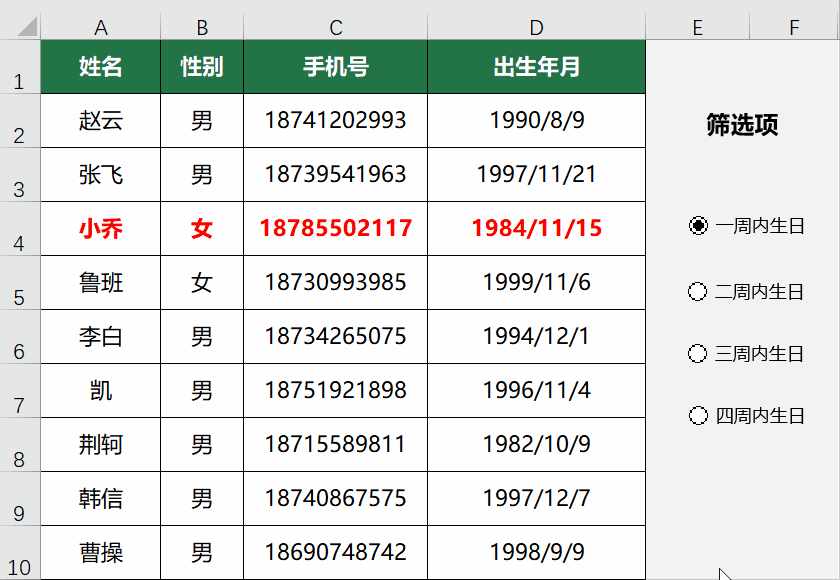
Task: Click the 性别 header cell
Action: (x=202, y=67)
